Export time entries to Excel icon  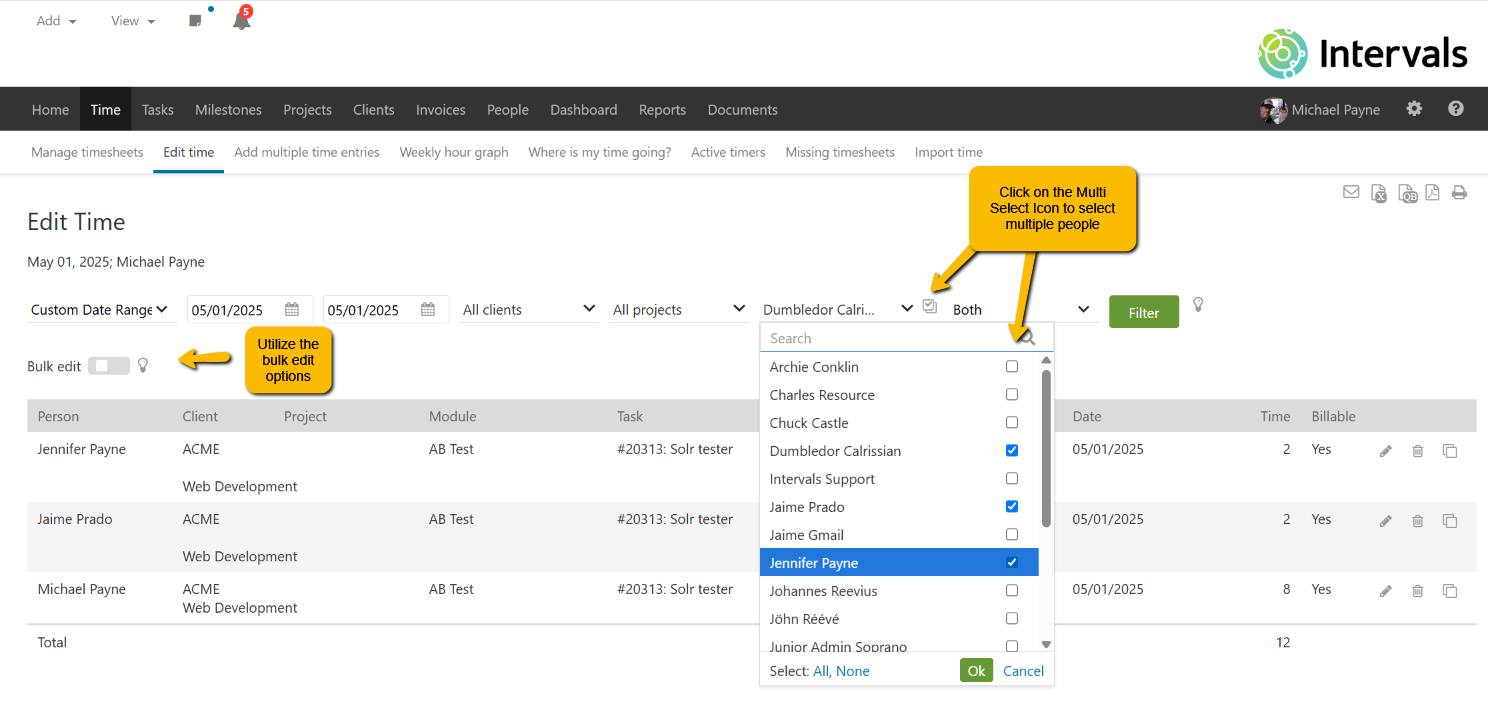coord(1379,193)
